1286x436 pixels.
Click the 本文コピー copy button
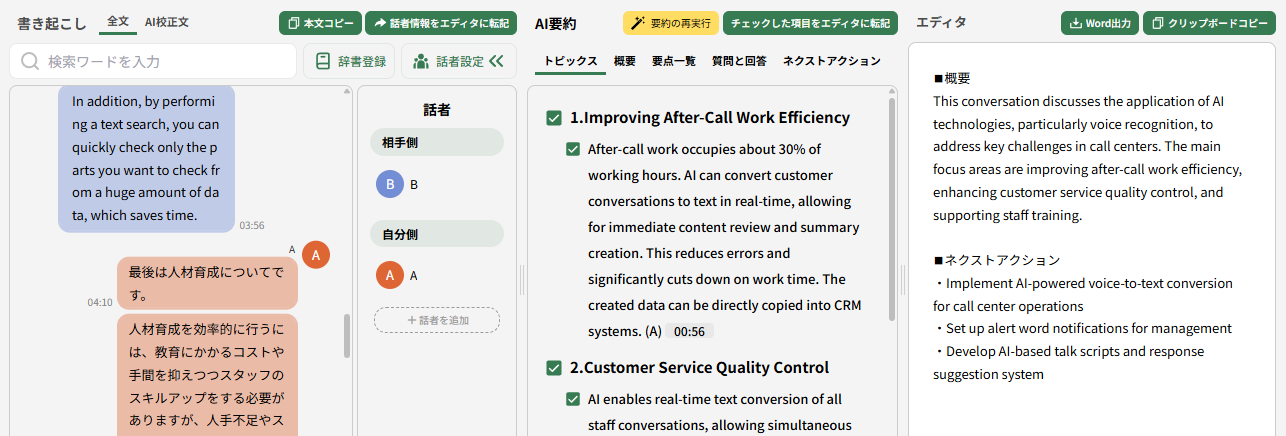point(320,23)
